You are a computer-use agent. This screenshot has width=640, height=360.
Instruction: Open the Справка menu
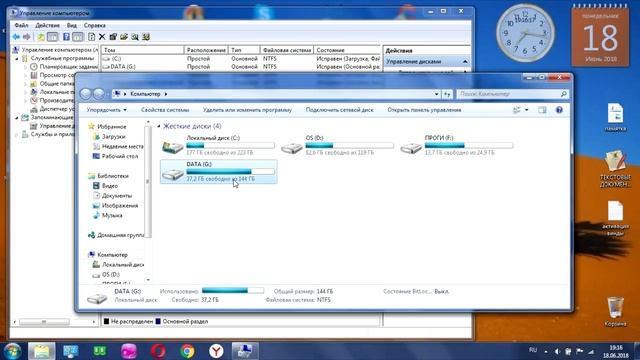point(95,25)
